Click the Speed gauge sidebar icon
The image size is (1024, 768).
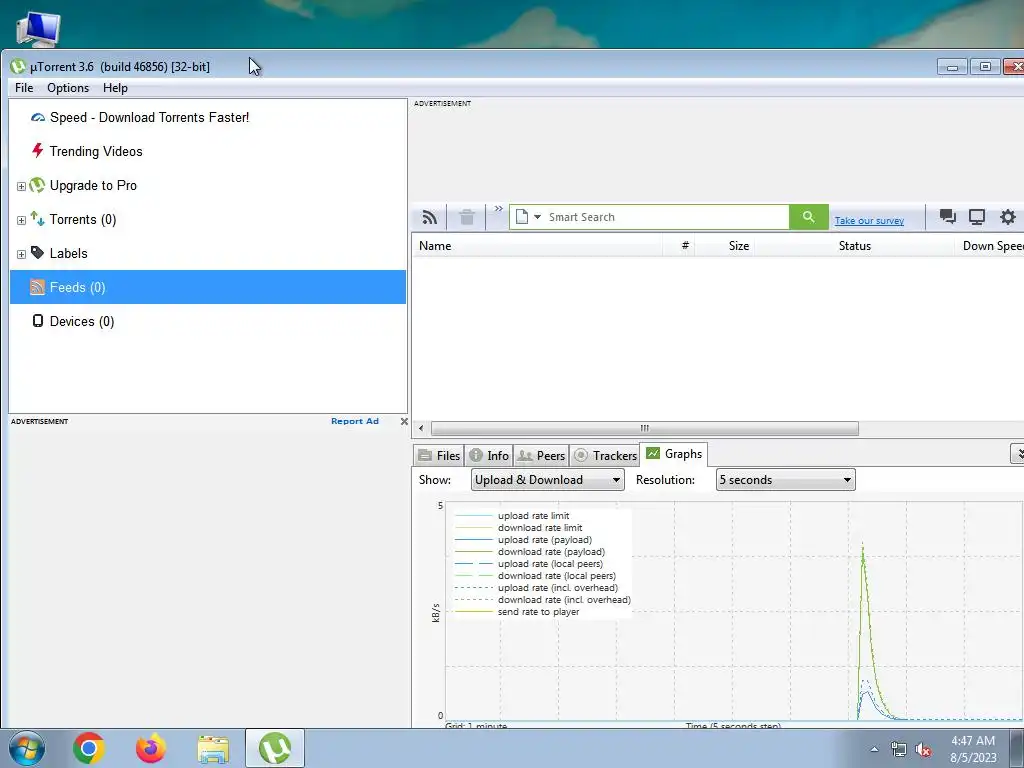tap(38, 118)
